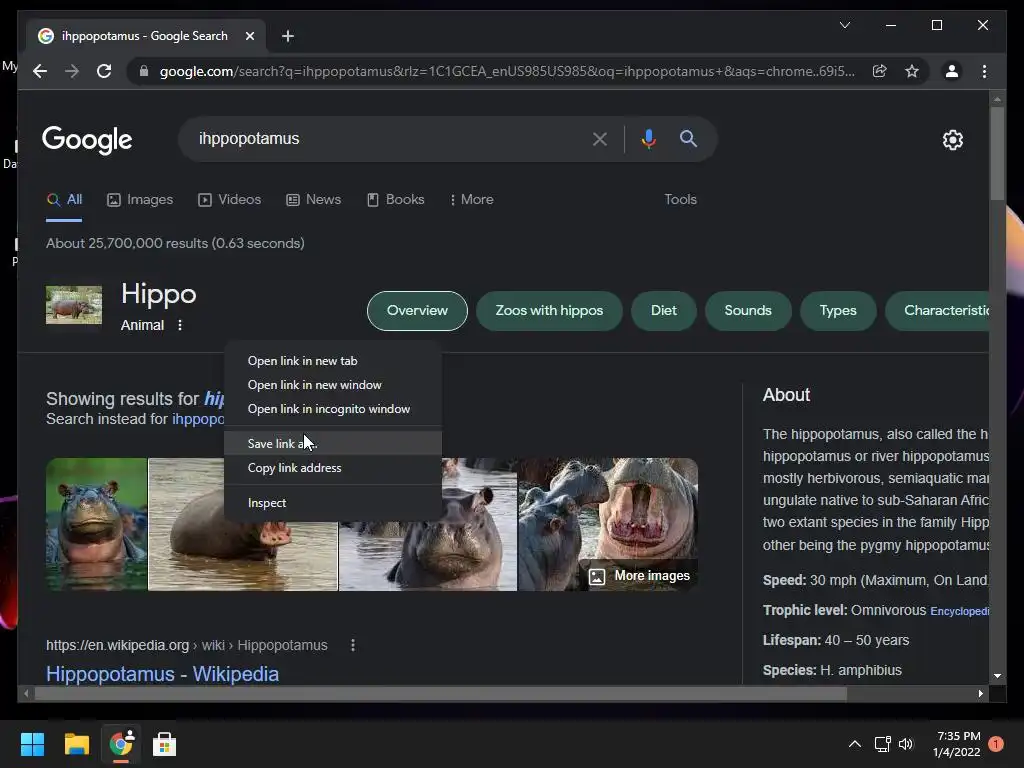1024x768 pixels.
Task: Open Microsoft Store from the taskbar
Action: click(x=164, y=744)
